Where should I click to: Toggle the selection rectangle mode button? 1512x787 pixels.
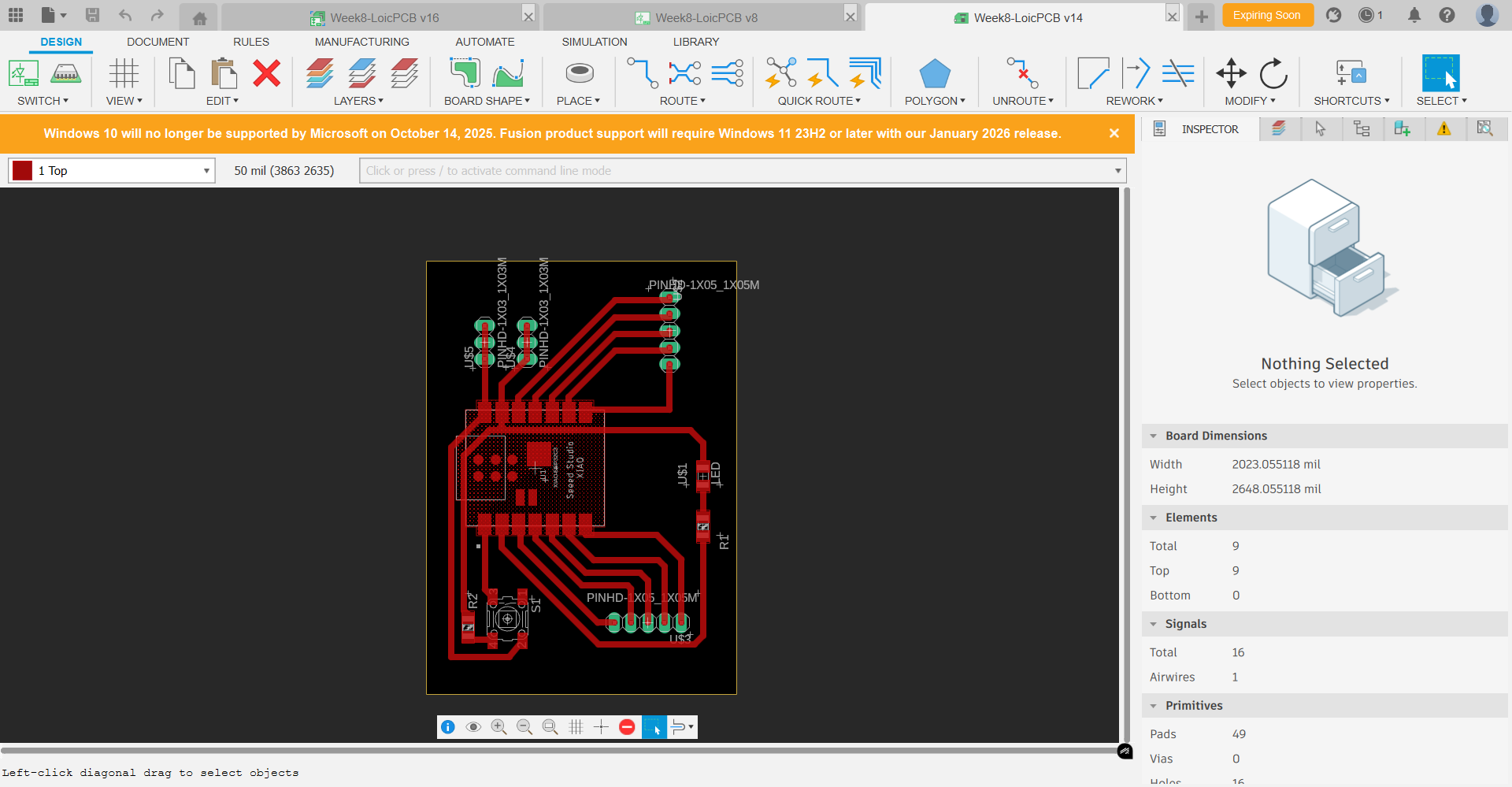point(654,727)
